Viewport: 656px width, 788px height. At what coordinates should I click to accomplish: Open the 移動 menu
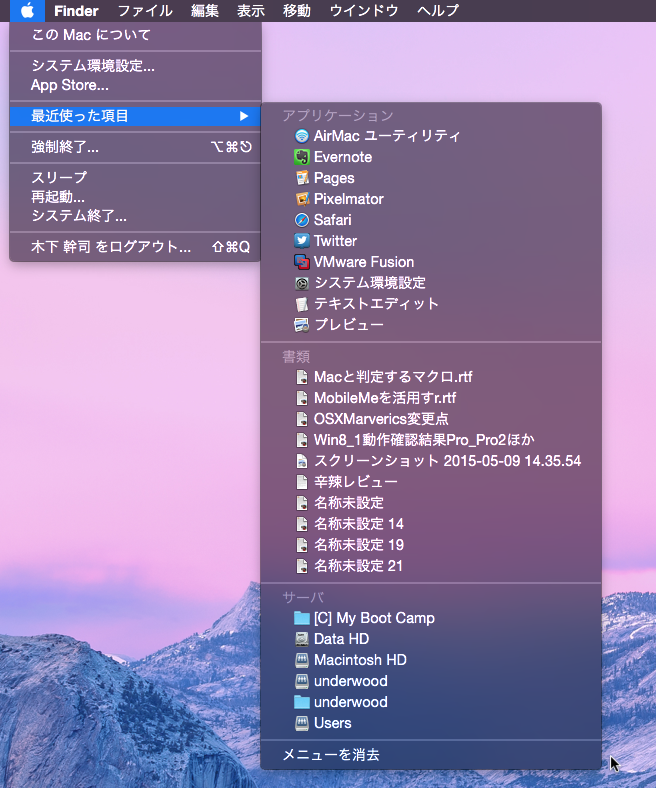[297, 11]
